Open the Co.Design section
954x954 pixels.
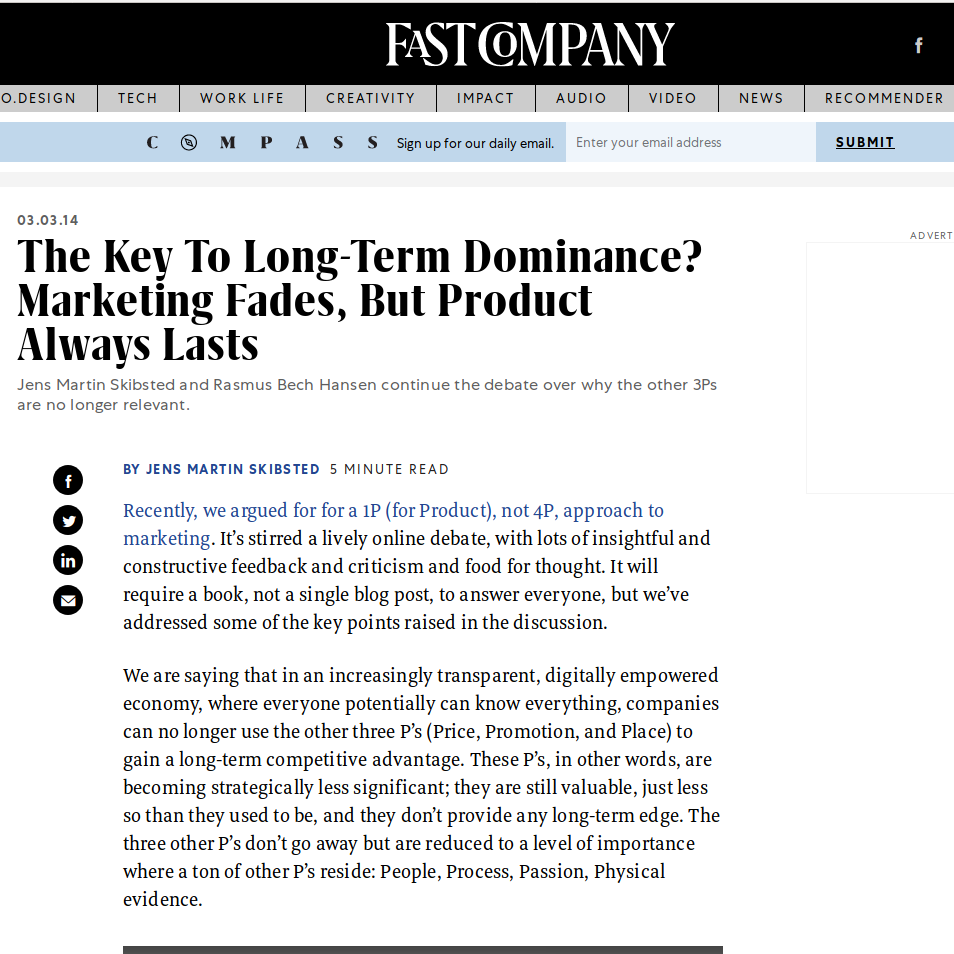click(x=38, y=99)
